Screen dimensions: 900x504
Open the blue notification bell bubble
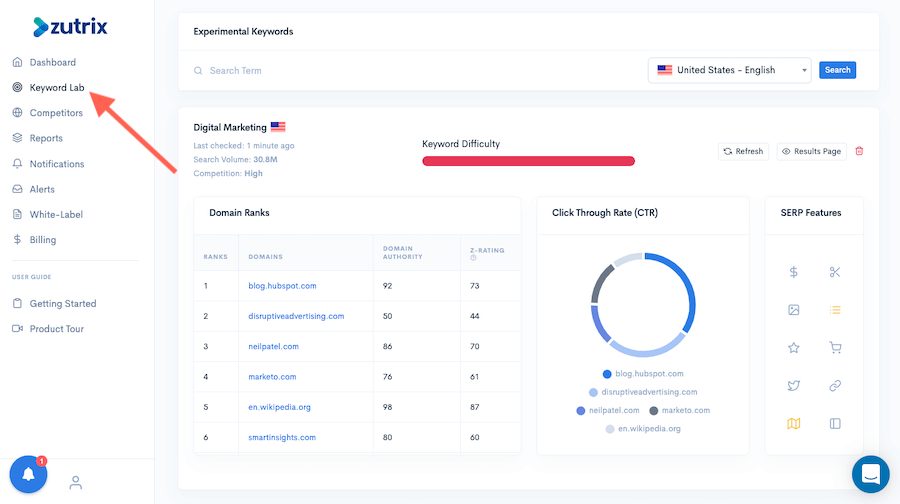pos(28,474)
